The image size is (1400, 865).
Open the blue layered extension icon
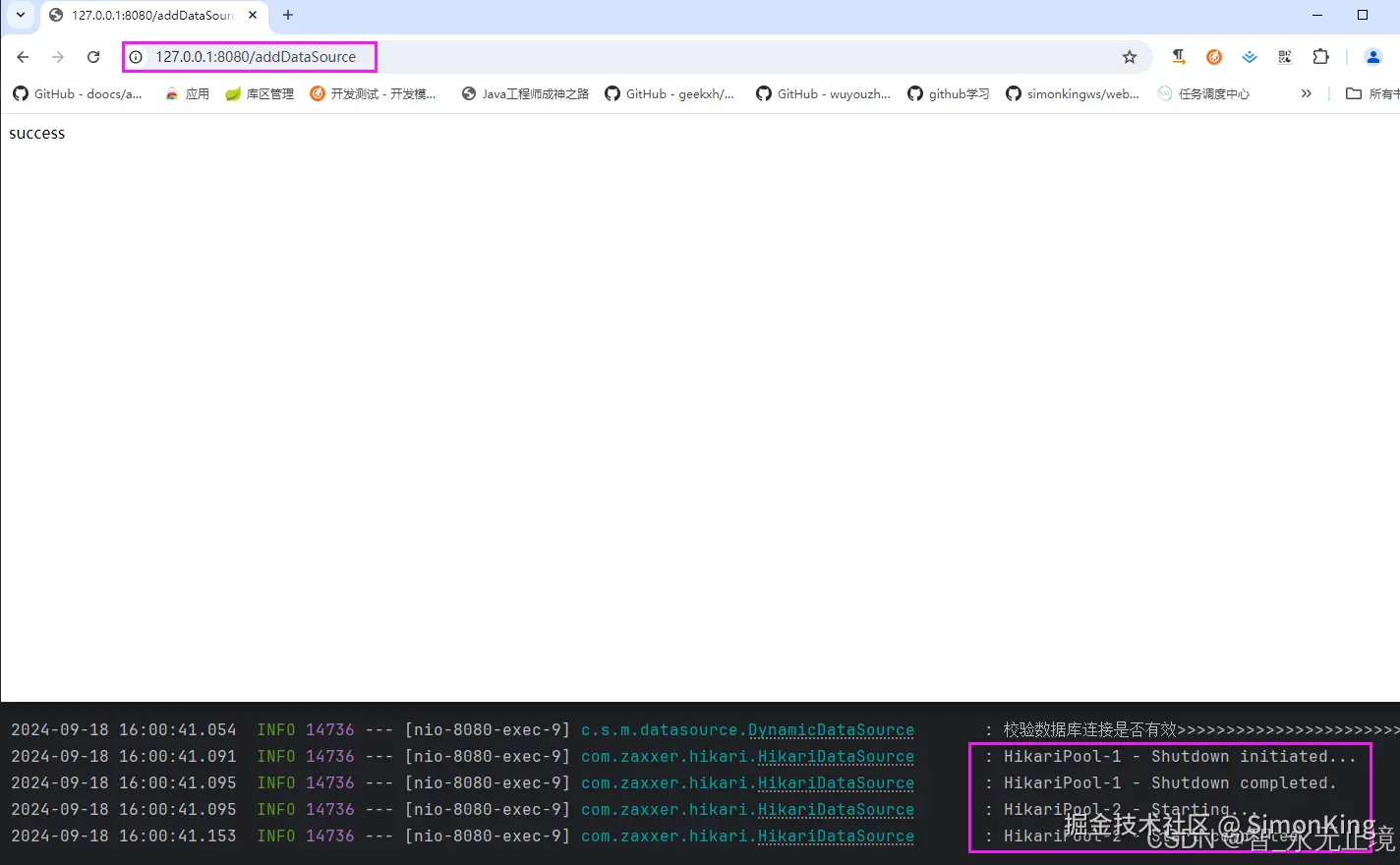(x=1250, y=57)
